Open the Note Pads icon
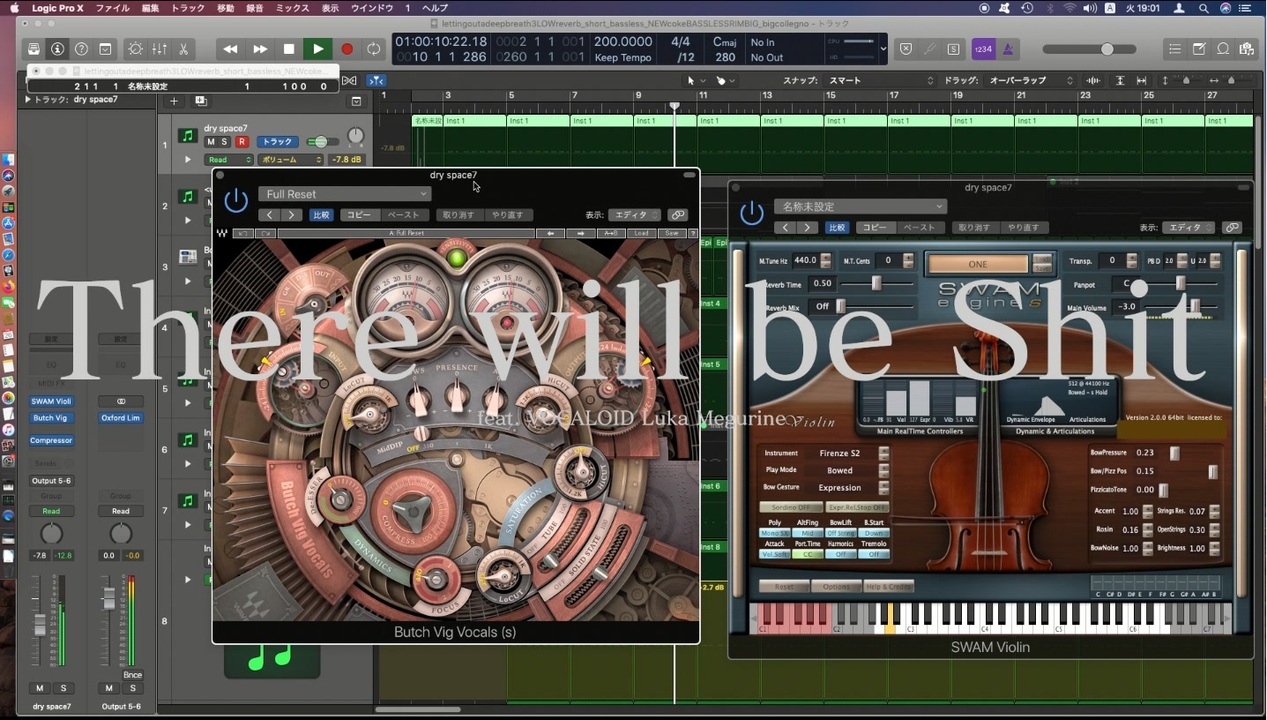 pyautogui.click(x=1199, y=49)
